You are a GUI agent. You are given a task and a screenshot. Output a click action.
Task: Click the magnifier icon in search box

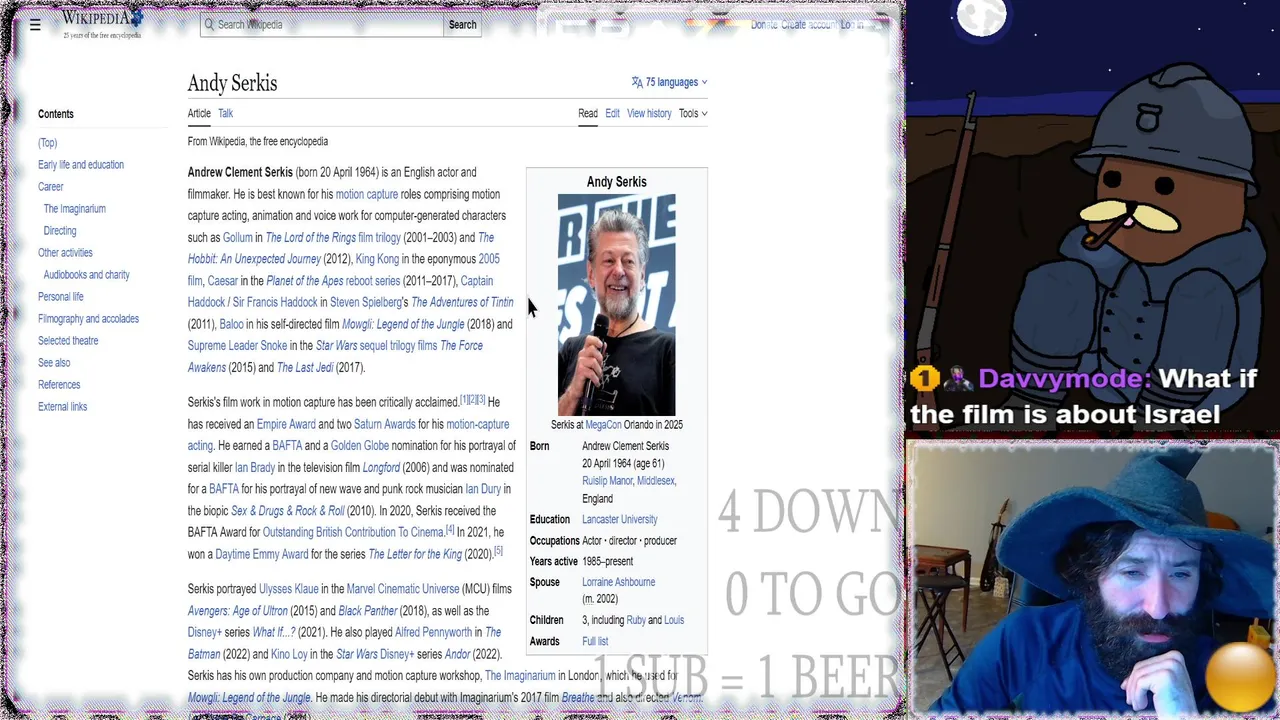click(210, 24)
